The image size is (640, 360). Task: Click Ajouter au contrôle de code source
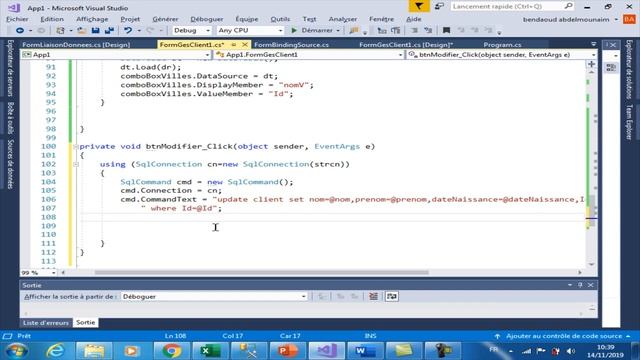pyautogui.click(x=563, y=336)
